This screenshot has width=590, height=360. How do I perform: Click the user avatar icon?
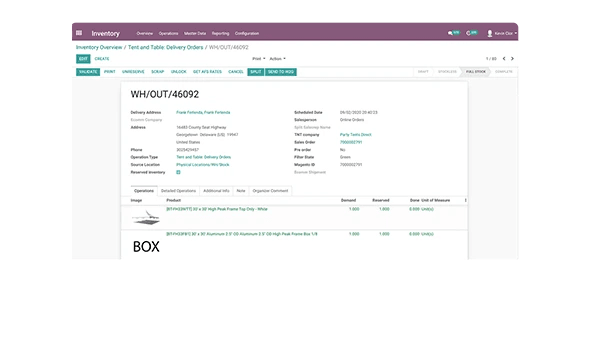[490, 33]
